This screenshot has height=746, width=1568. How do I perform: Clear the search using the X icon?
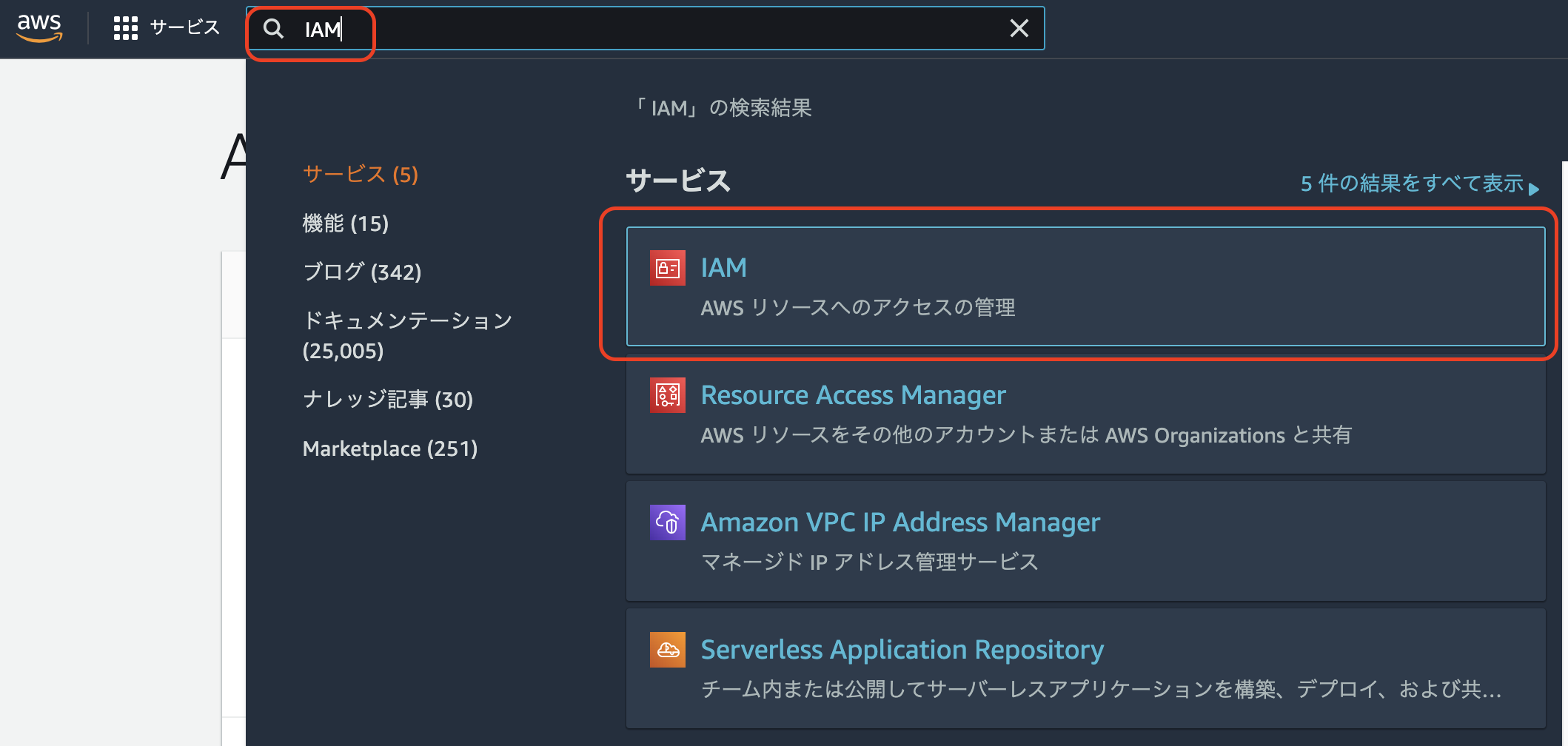1019,28
